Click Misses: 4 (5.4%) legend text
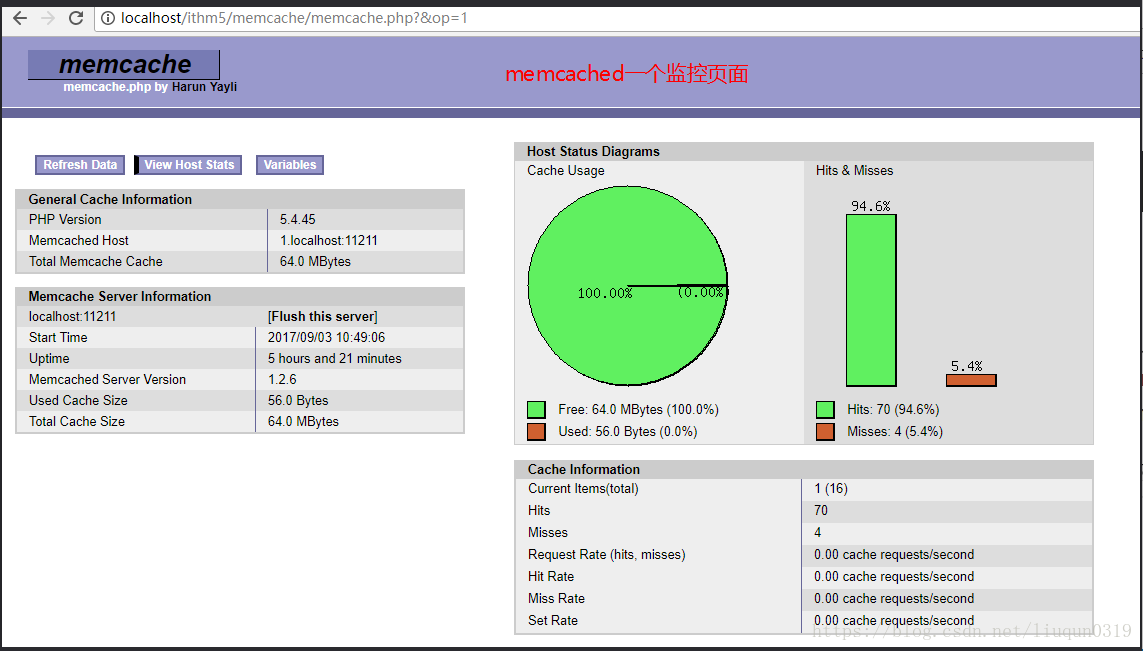Screen dimensions: 1143x651 (x=895, y=432)
